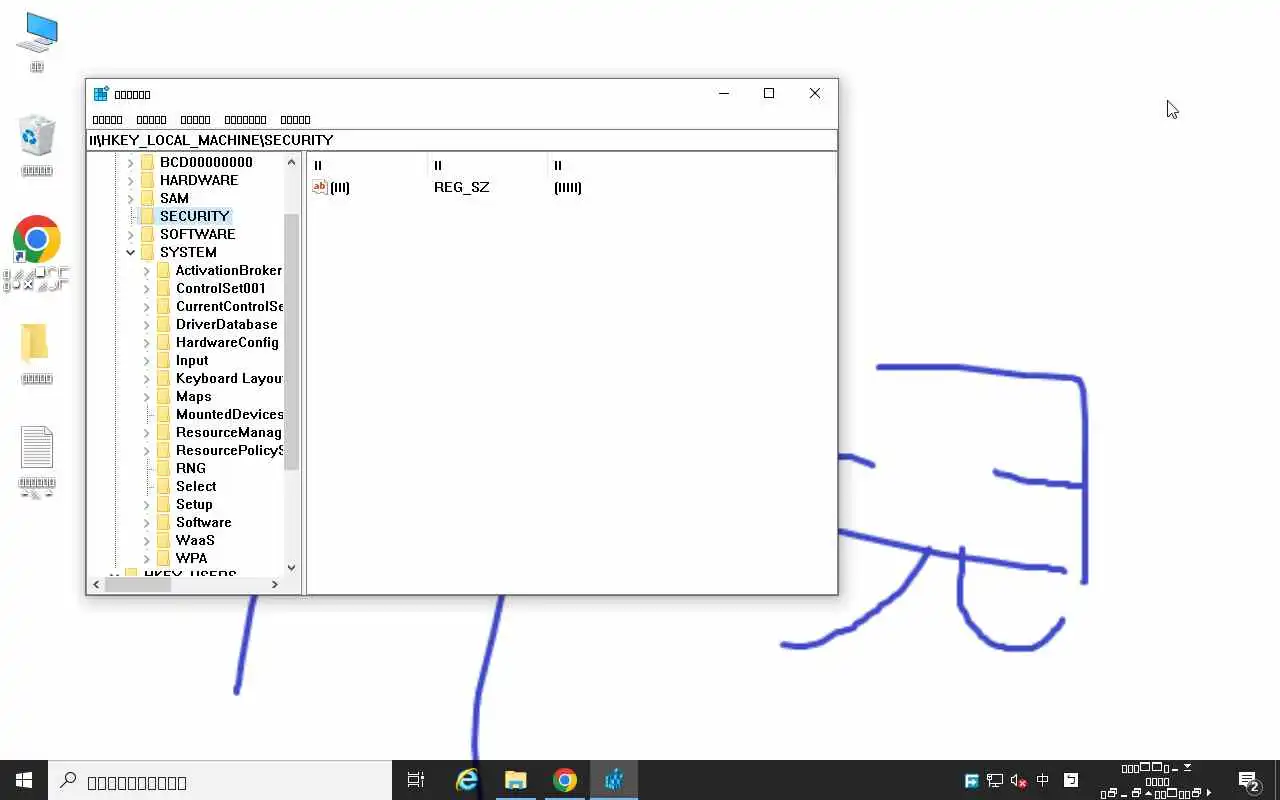Select the SYSTEM tree label
Image resolution: width=1280 pixels, height=800 pixels.
pos(188,252)
